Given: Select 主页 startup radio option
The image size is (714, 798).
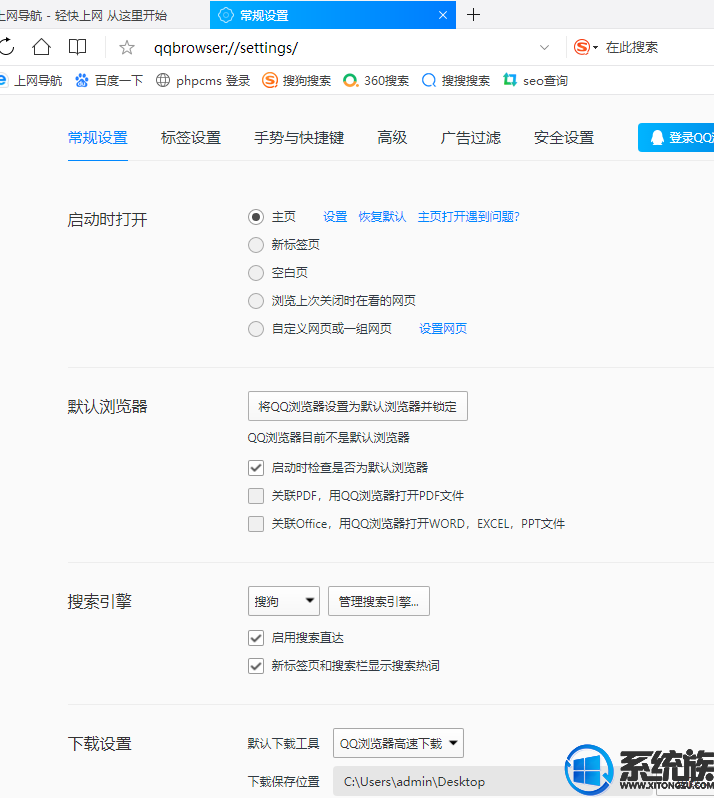Looking at the screenshot, I should [x=256, y=217].
